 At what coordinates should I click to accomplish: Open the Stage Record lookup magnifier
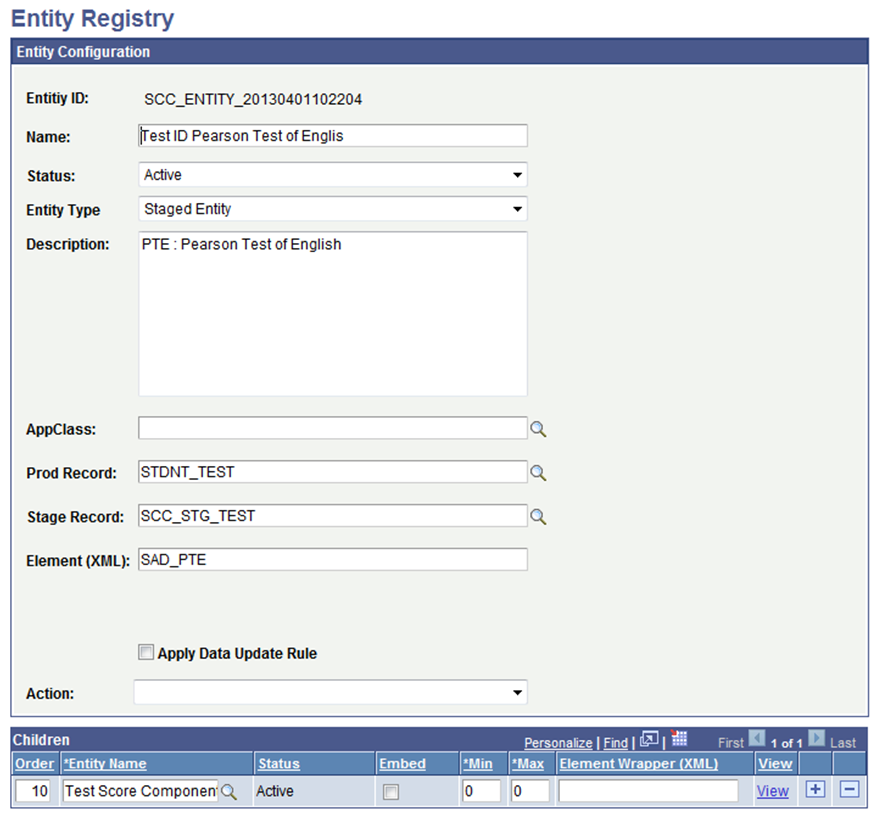click(539, 516)
